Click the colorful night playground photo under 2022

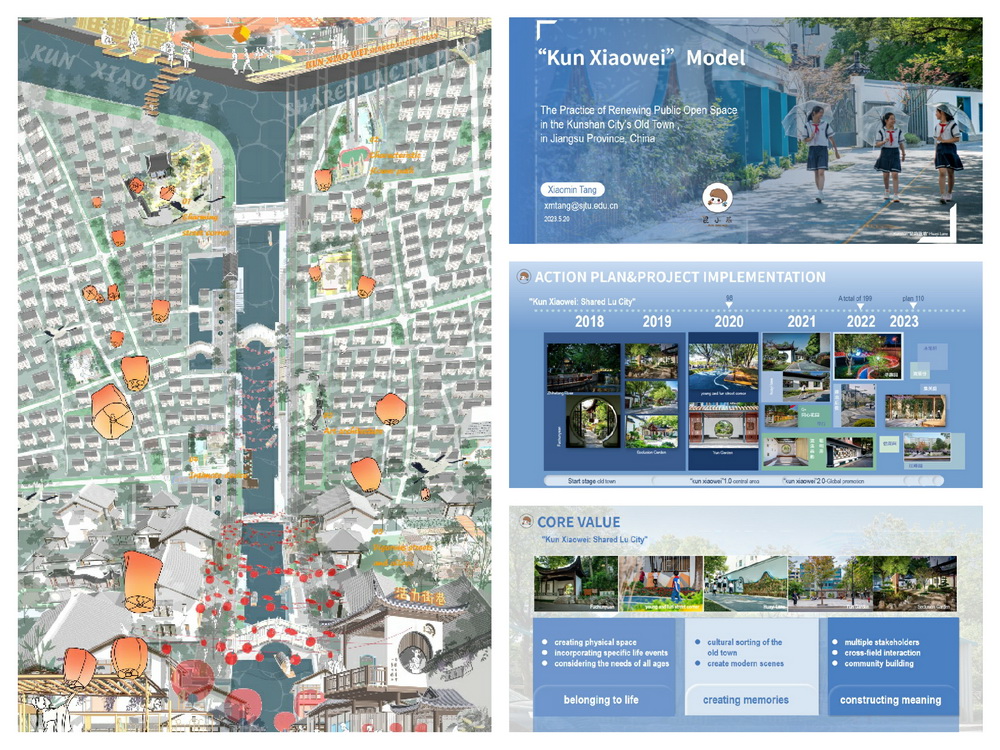coord(867,356)
